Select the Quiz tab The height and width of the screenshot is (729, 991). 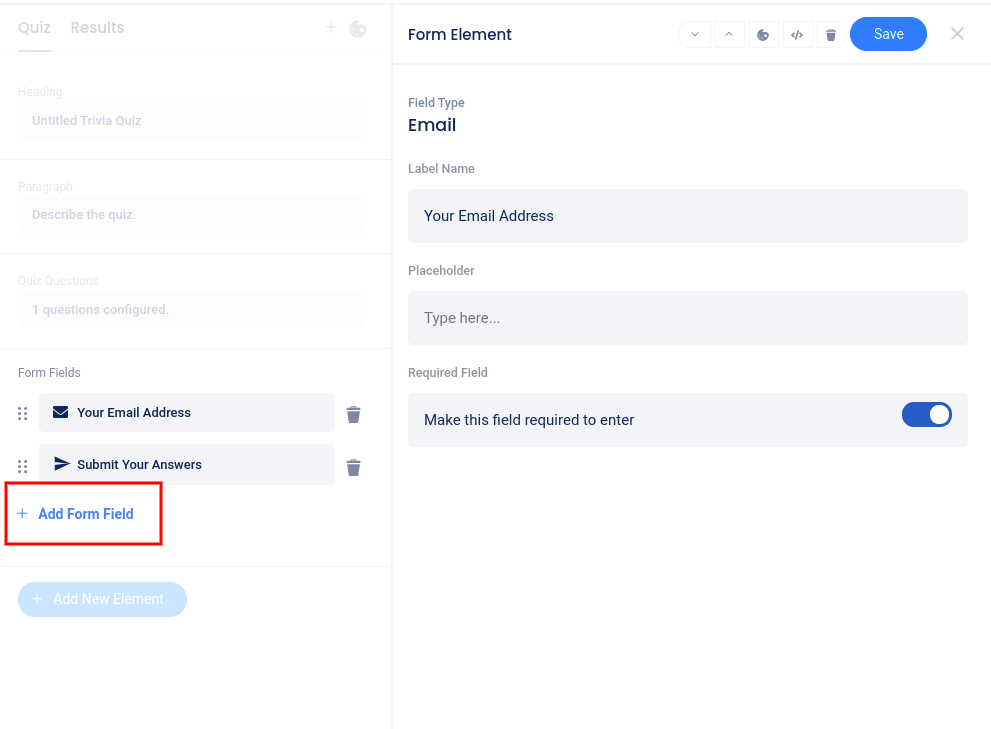[x=34, y=28]
